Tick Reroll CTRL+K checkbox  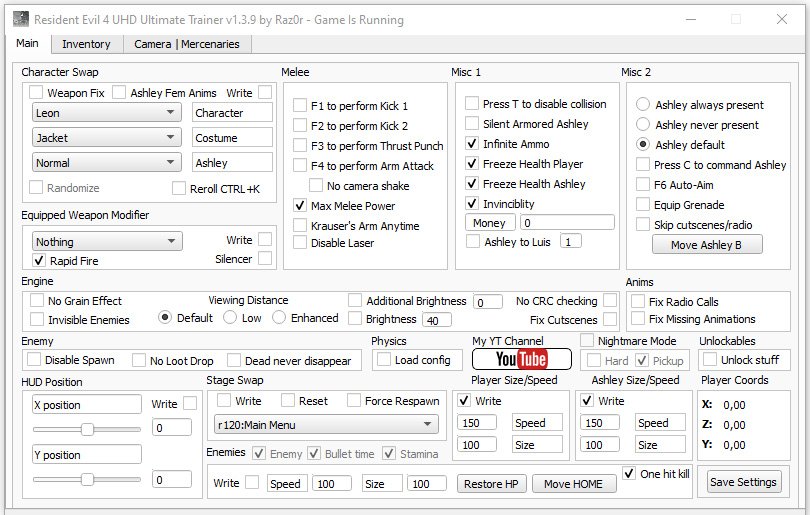click(179, 188)
